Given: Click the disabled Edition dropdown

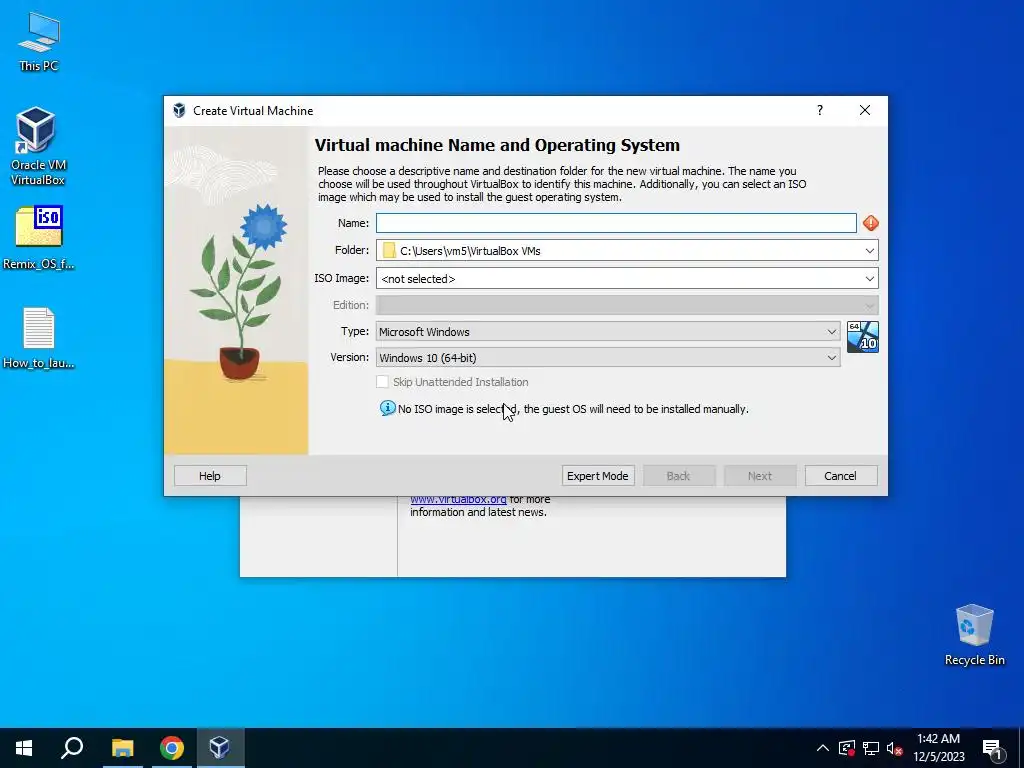Looking at the screenshot, I should point(627,305).
